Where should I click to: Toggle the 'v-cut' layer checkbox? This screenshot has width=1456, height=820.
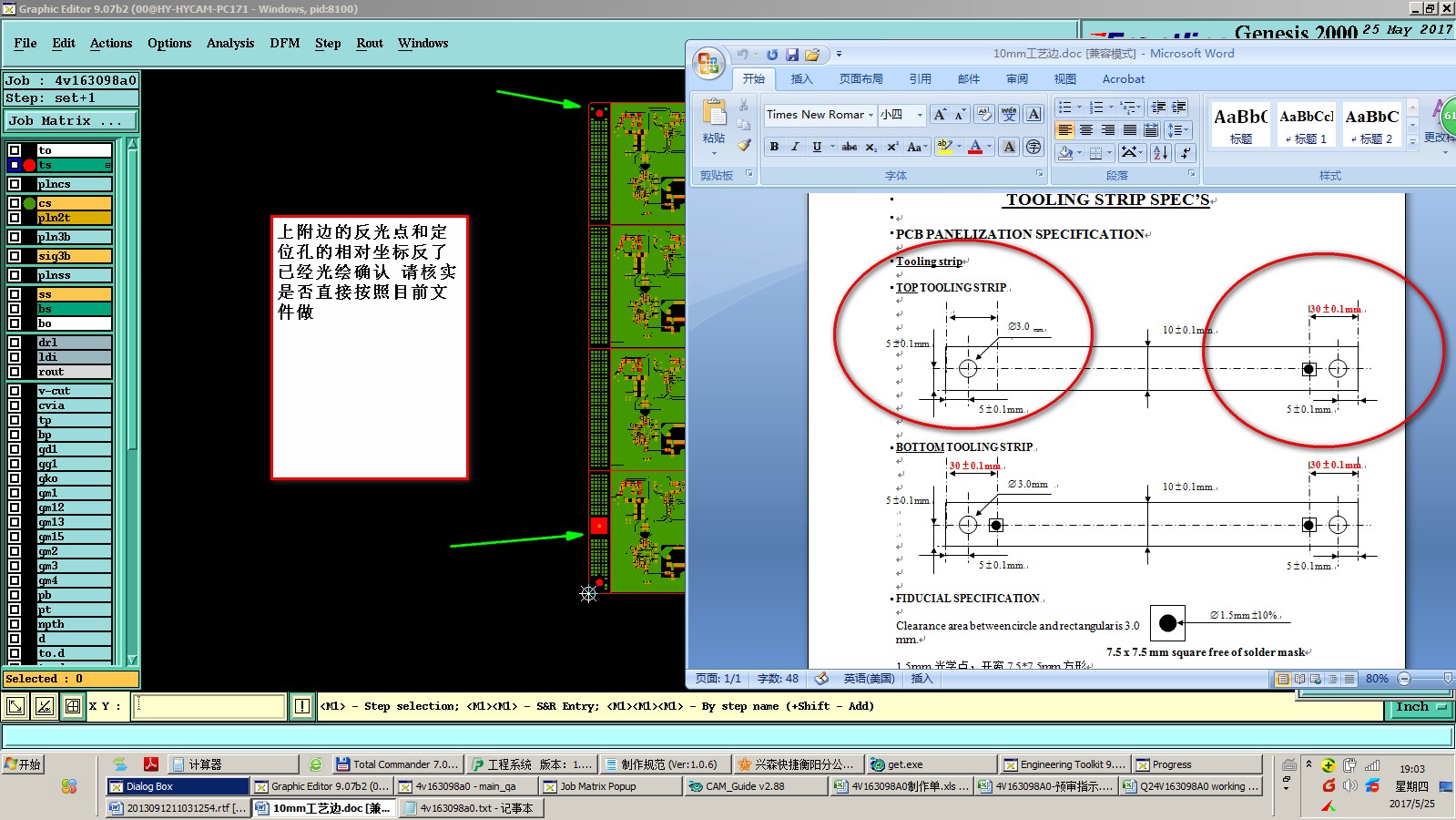15,391
